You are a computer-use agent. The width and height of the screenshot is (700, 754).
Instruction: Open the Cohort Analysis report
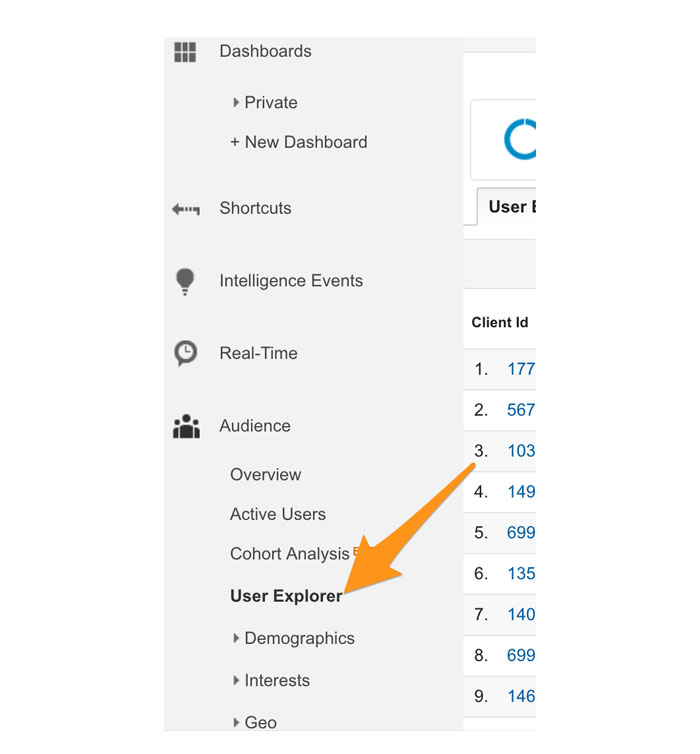click(289, 554)
